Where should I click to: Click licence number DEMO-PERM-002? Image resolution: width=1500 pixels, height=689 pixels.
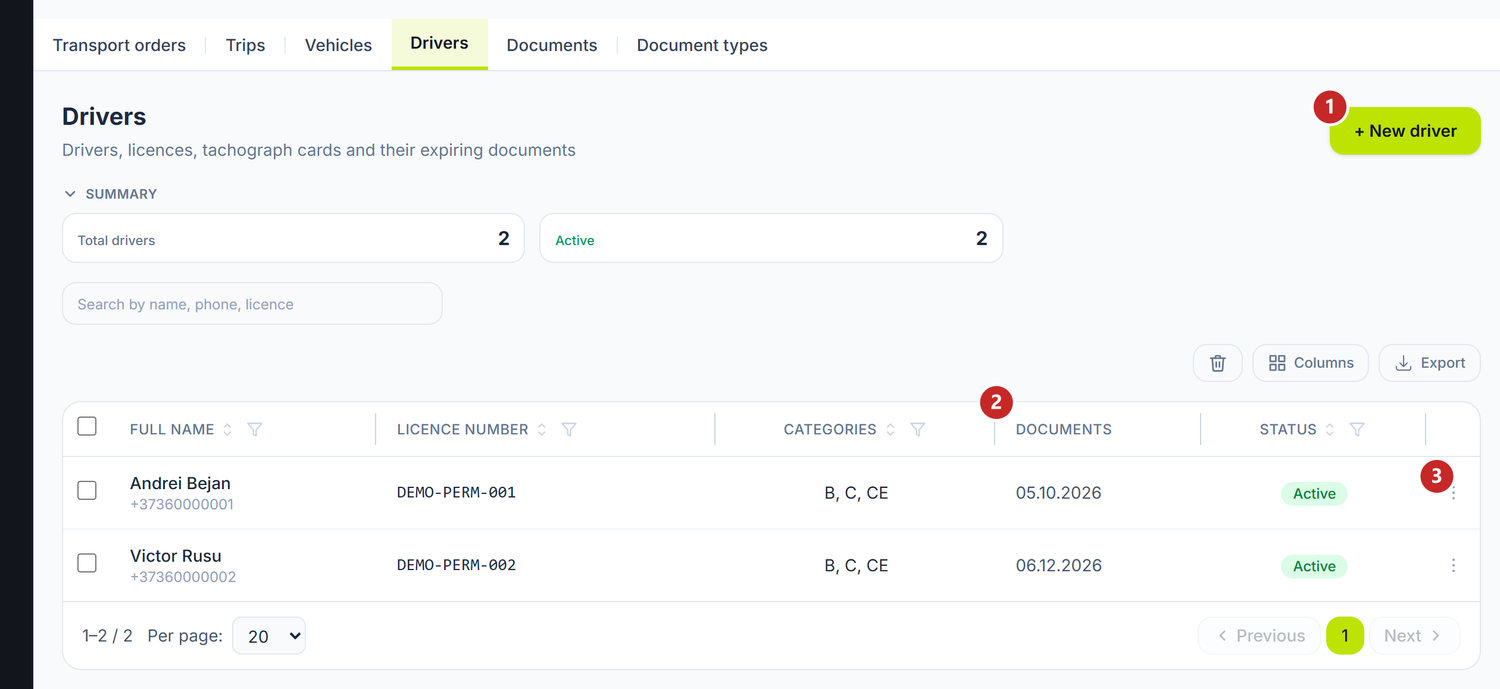tap(456, 565)
